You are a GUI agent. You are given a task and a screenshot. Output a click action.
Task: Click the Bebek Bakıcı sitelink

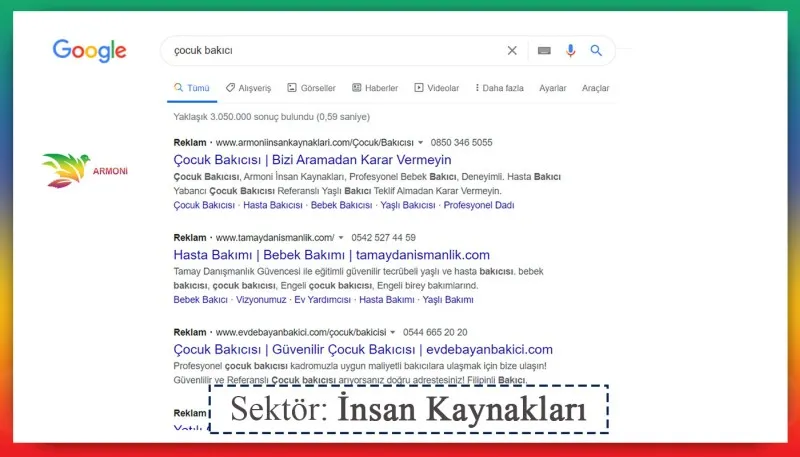coord(201,300)
